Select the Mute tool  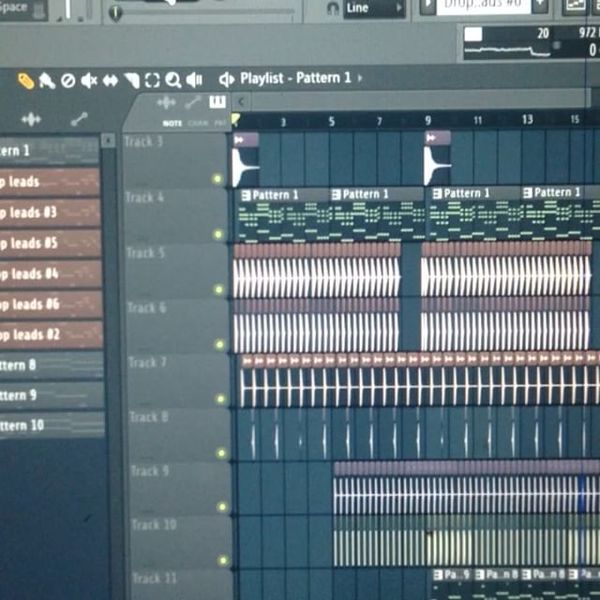pyautogui.click(x=89, y=81)
